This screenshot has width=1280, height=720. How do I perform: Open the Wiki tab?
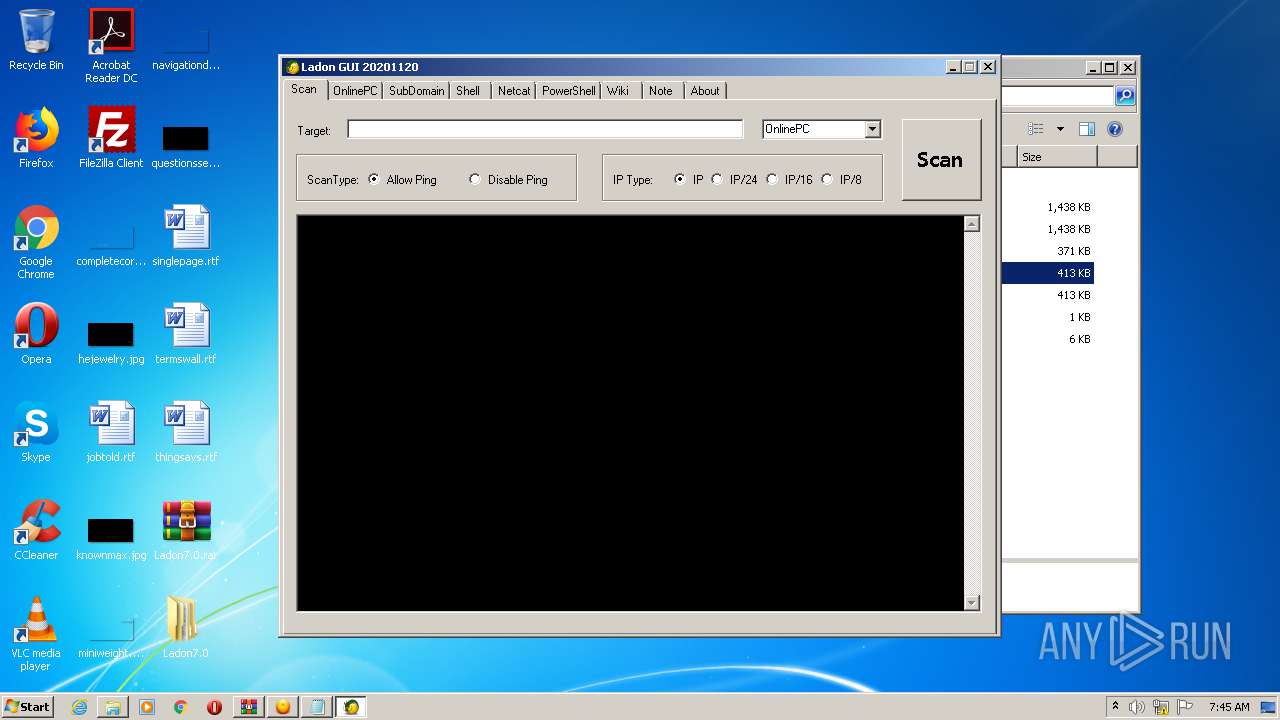[x=618, y=90]
